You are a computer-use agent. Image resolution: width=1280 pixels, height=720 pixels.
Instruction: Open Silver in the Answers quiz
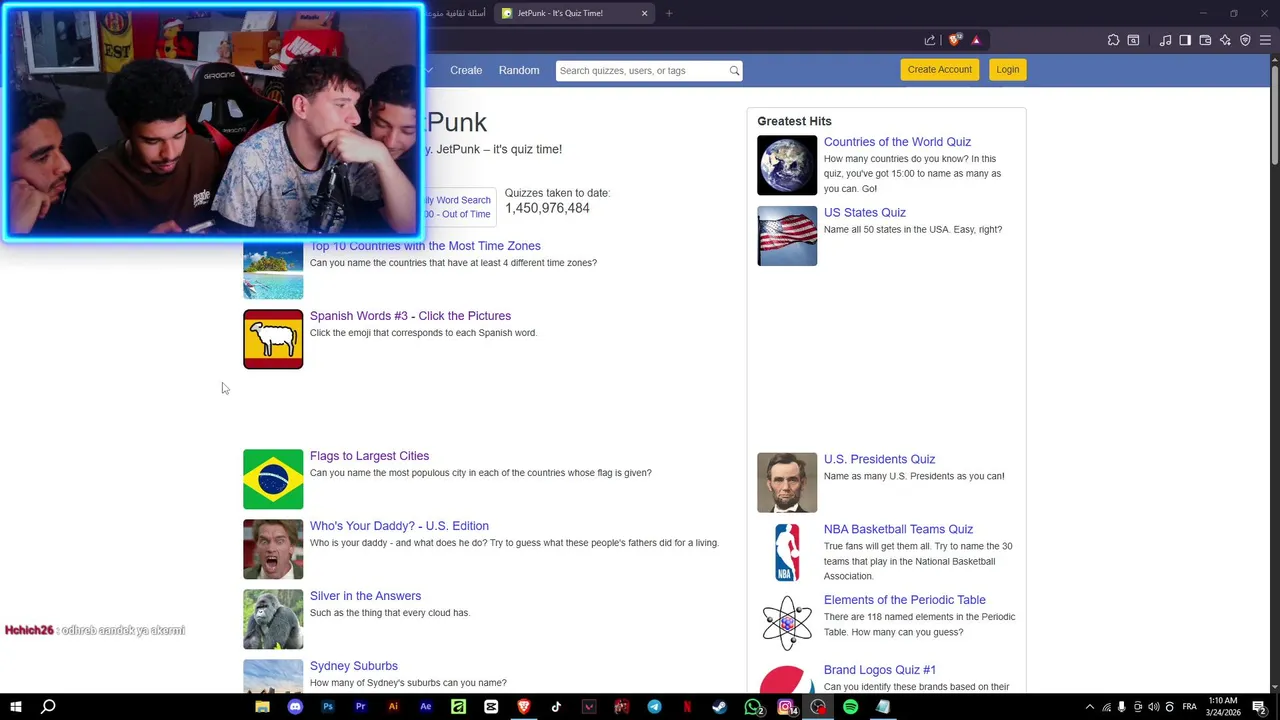tap(365, 596)
